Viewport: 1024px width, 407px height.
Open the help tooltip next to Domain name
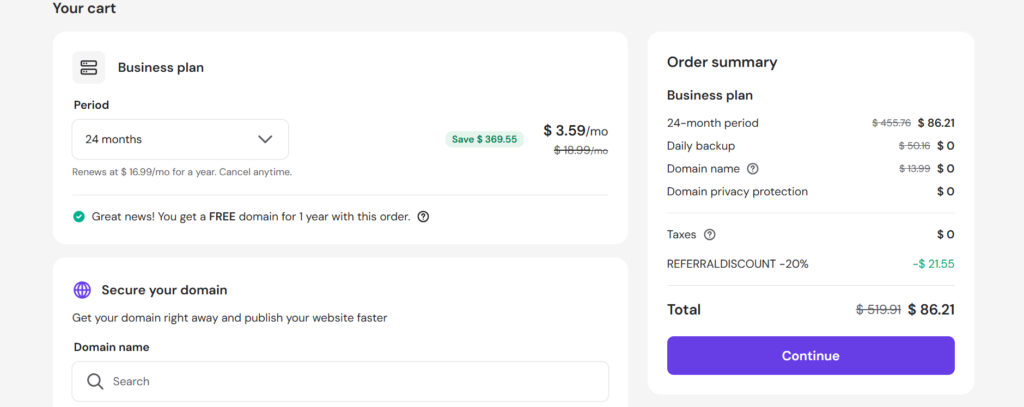coord(753,169)
